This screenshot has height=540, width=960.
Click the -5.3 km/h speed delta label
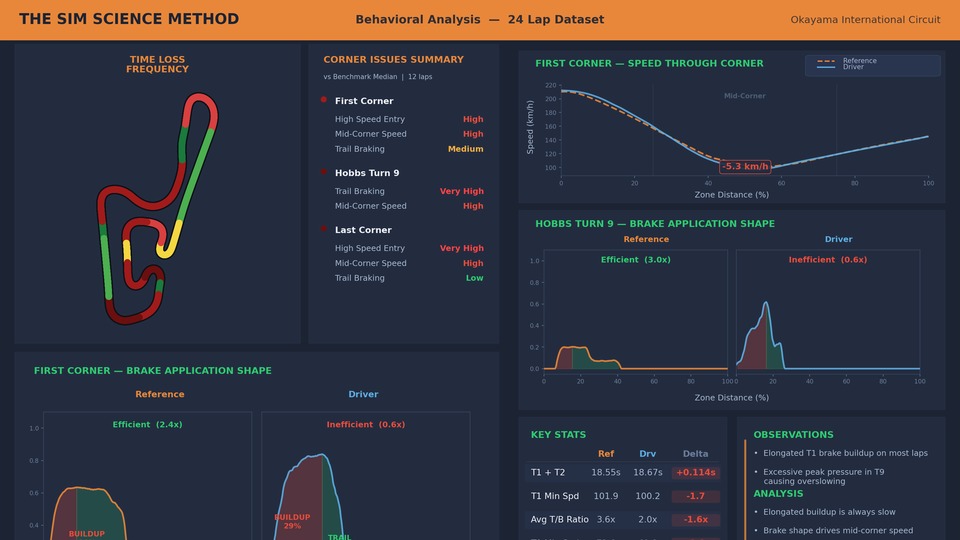(x=744, y=166)
